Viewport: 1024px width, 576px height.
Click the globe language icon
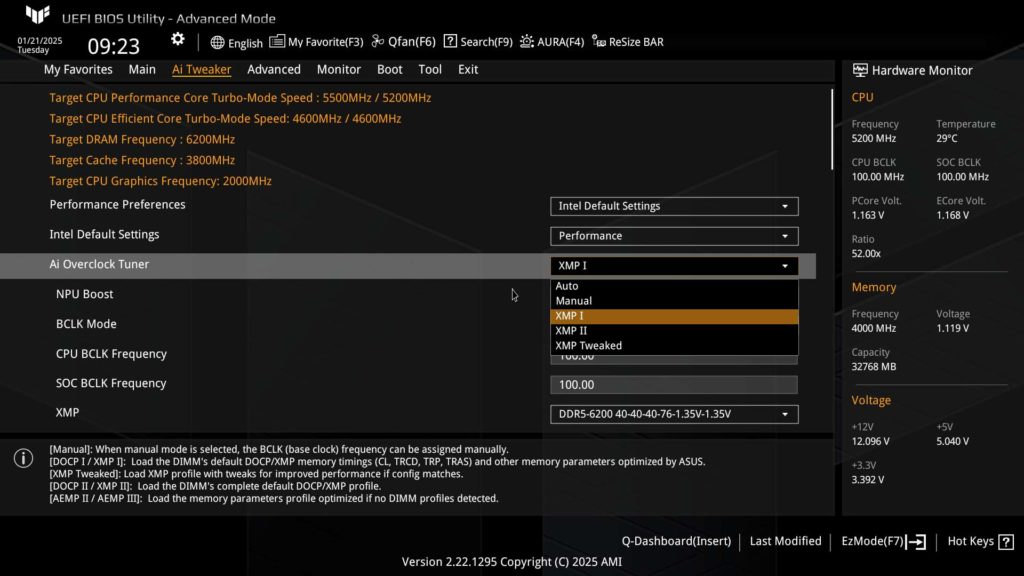217,42
